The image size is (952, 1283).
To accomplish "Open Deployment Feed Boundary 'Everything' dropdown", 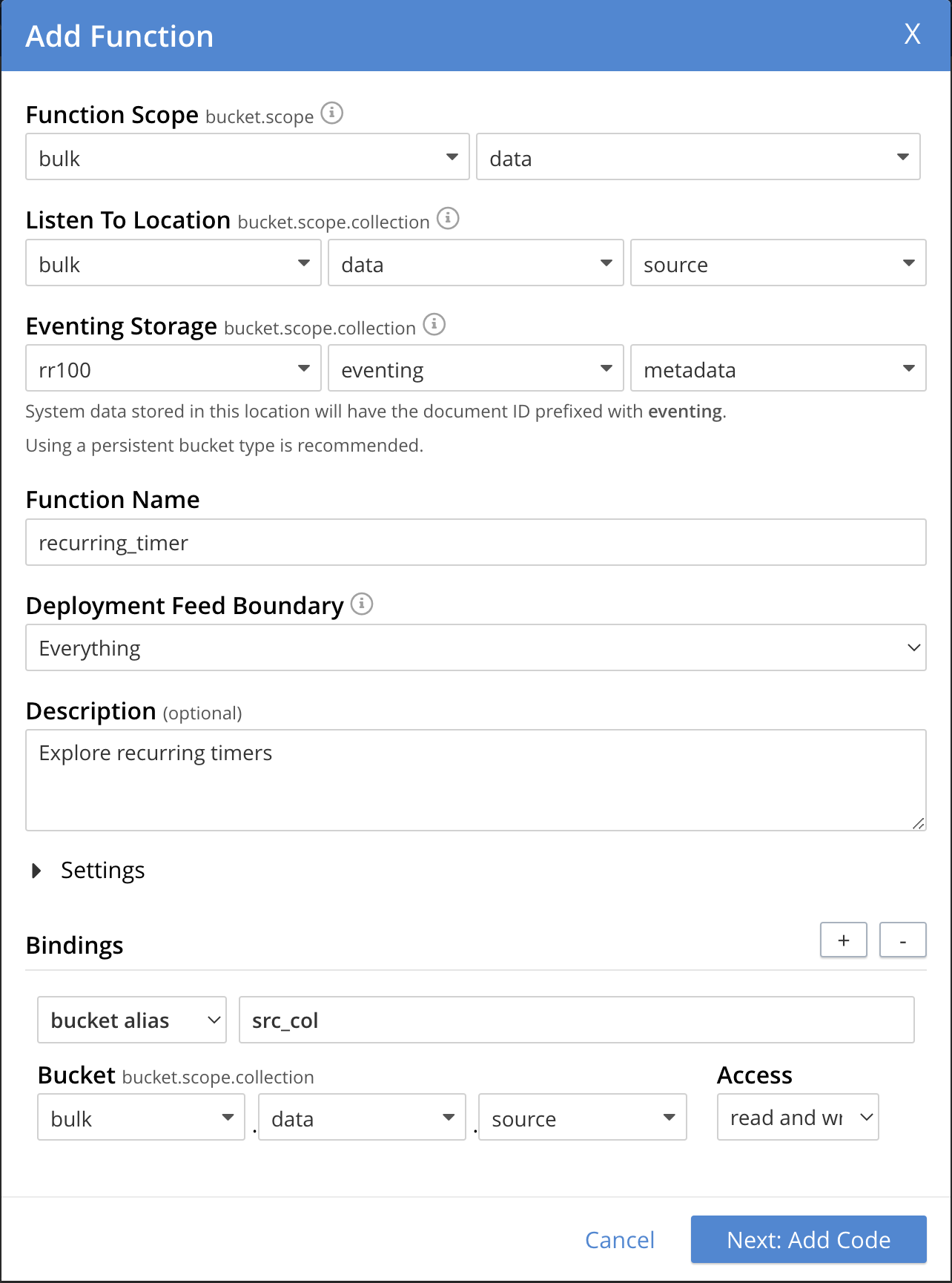I will click(x=475, y=648).
